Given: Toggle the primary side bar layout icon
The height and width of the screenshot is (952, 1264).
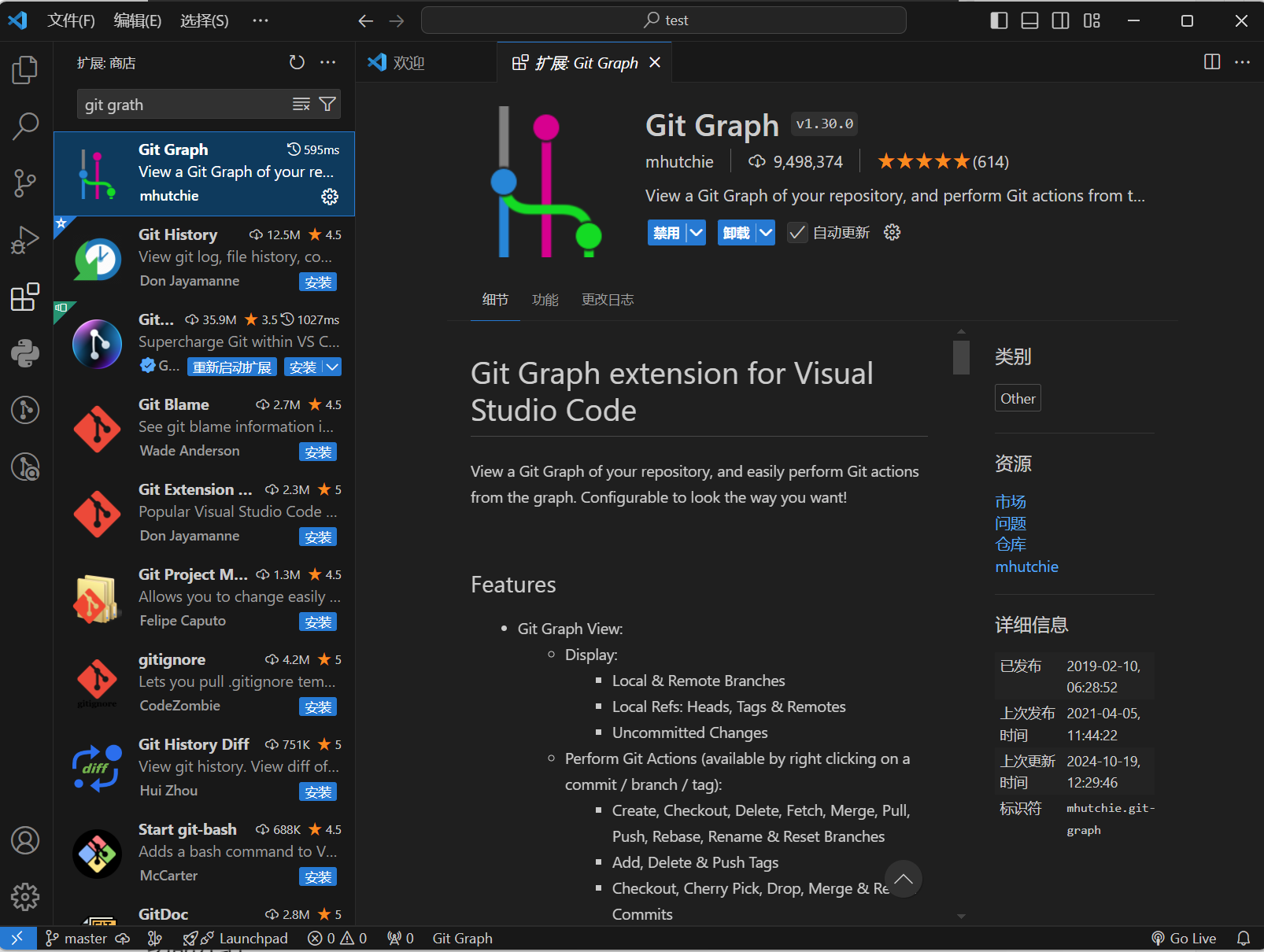Looking at the screenshot, I should pos(999,20).
